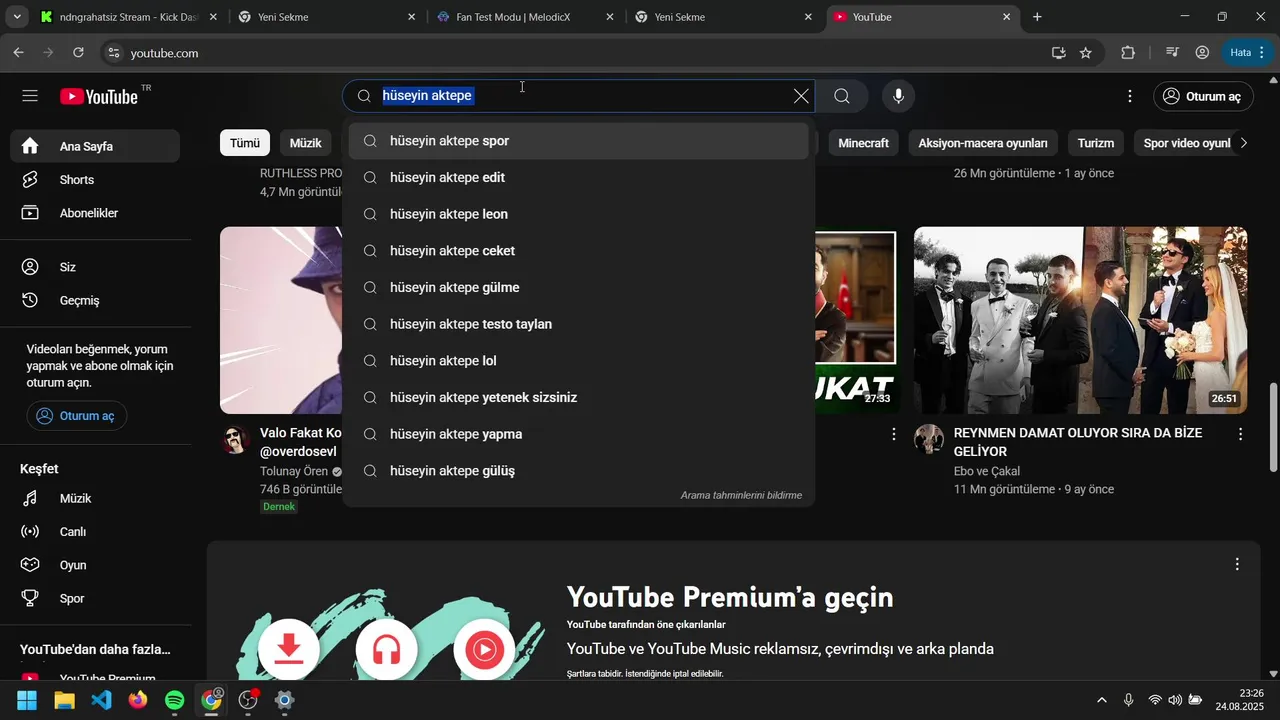The image size is (1280, 720).
Task: Switch to the Fan Test Modu | MelodicX tab
Action: [527, 17]
